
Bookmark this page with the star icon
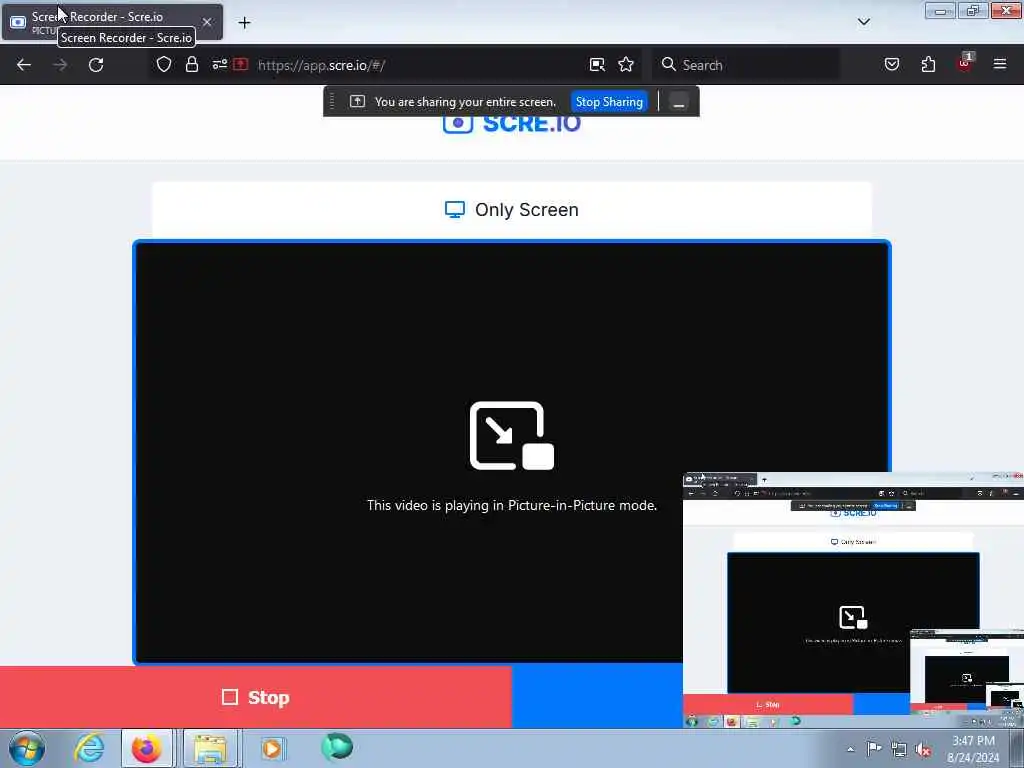click(x=626, y=64)
